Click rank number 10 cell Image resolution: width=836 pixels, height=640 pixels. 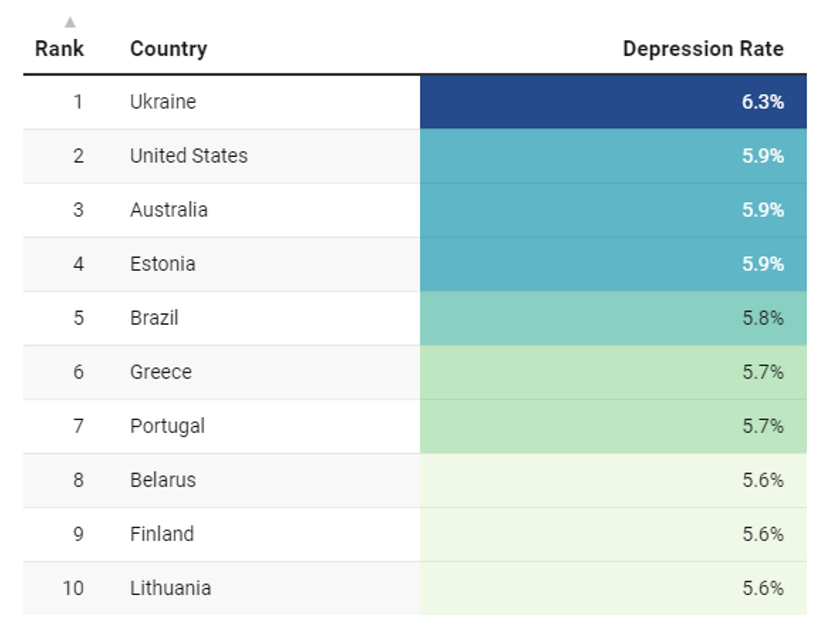click(73, 588)
